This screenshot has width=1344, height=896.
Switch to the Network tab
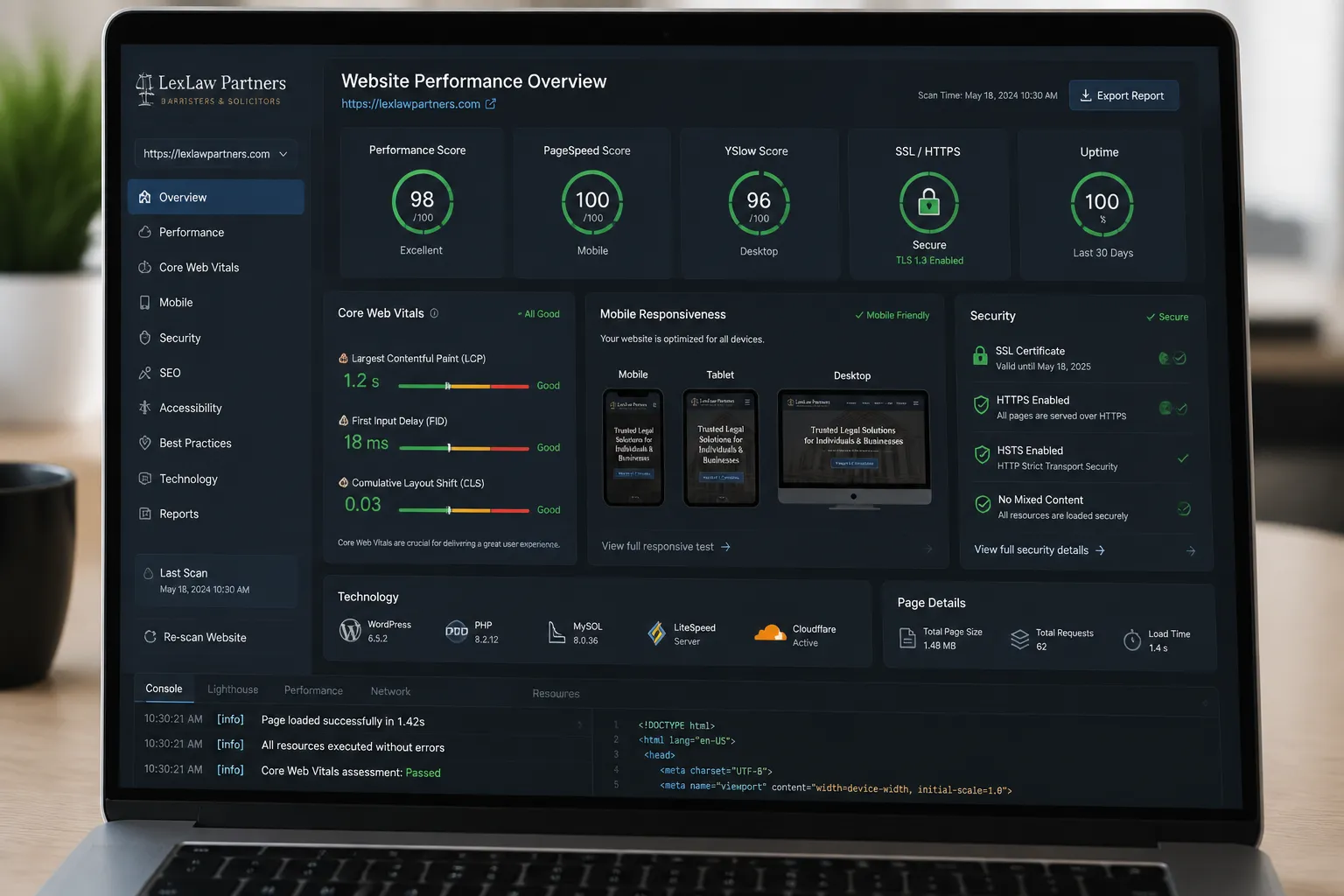click(x=390, y=691)
